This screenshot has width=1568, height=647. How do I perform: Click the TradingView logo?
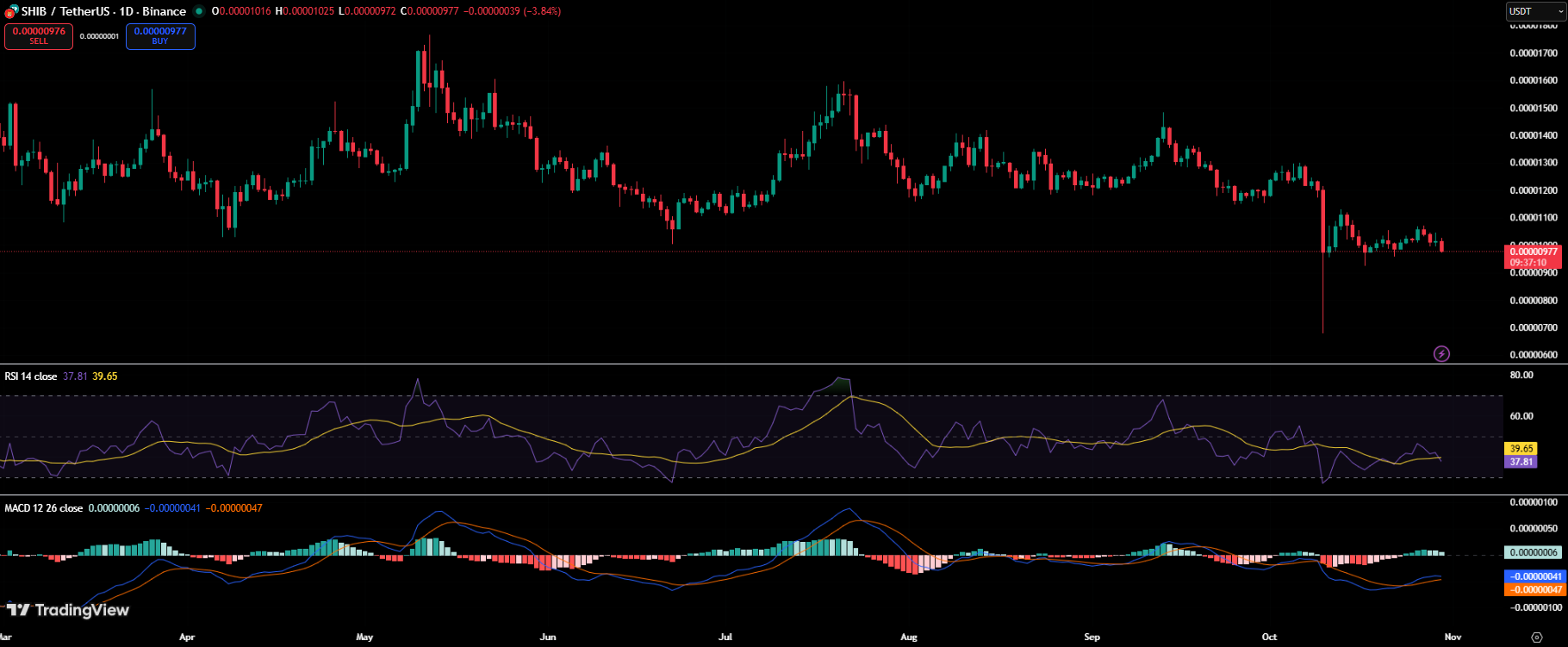[68, 610]
